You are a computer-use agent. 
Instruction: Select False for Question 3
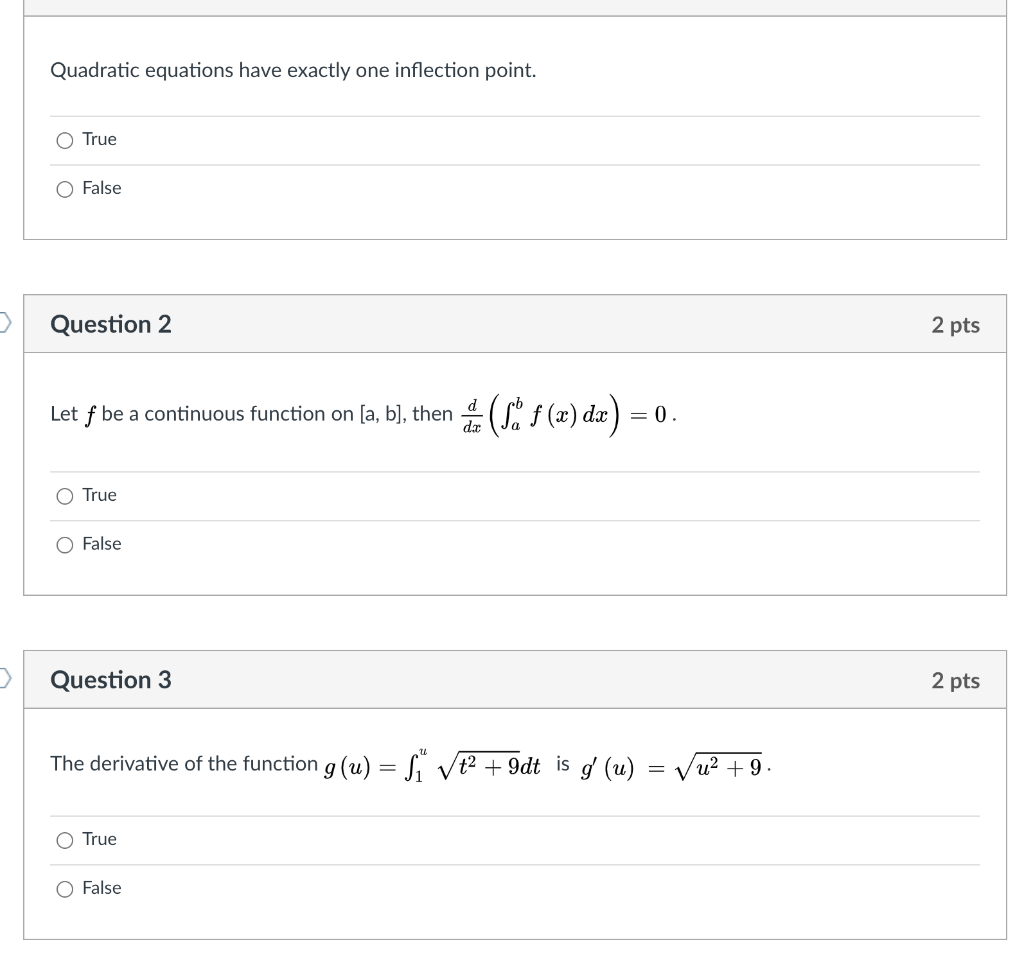click(x=64, y=888)
